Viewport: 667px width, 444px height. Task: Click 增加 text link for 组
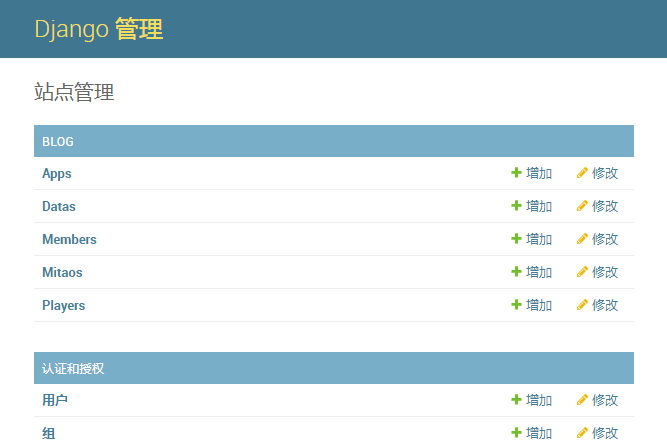(x=539, y=433)
